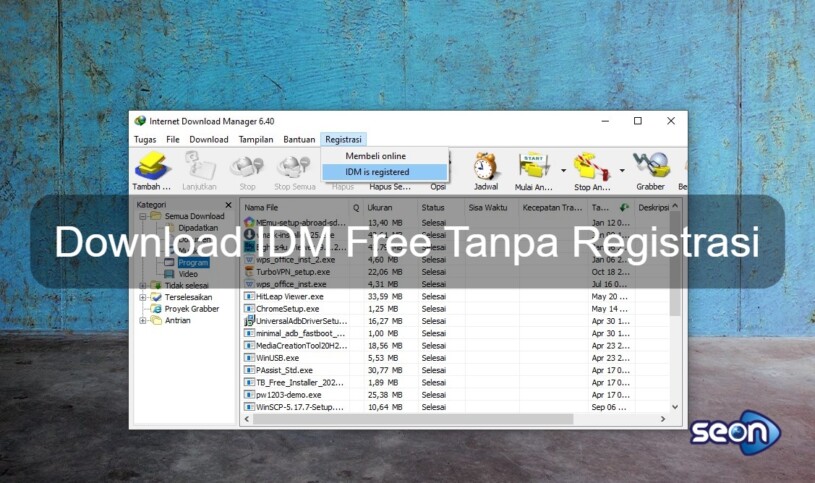Collapse the Semua Download tree node

[x=143, y=216]
